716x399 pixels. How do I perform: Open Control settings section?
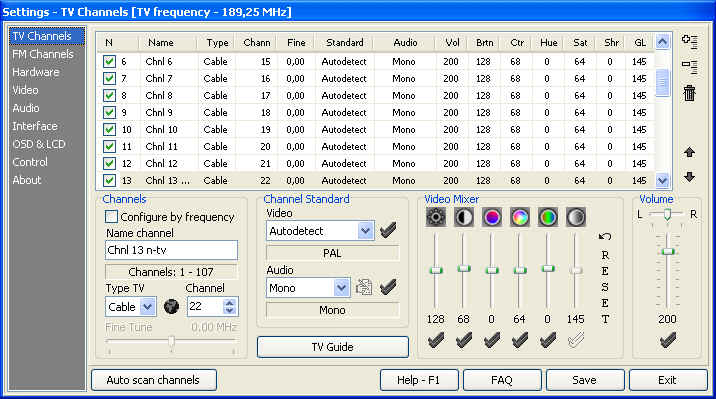click(x=30, y=162)
